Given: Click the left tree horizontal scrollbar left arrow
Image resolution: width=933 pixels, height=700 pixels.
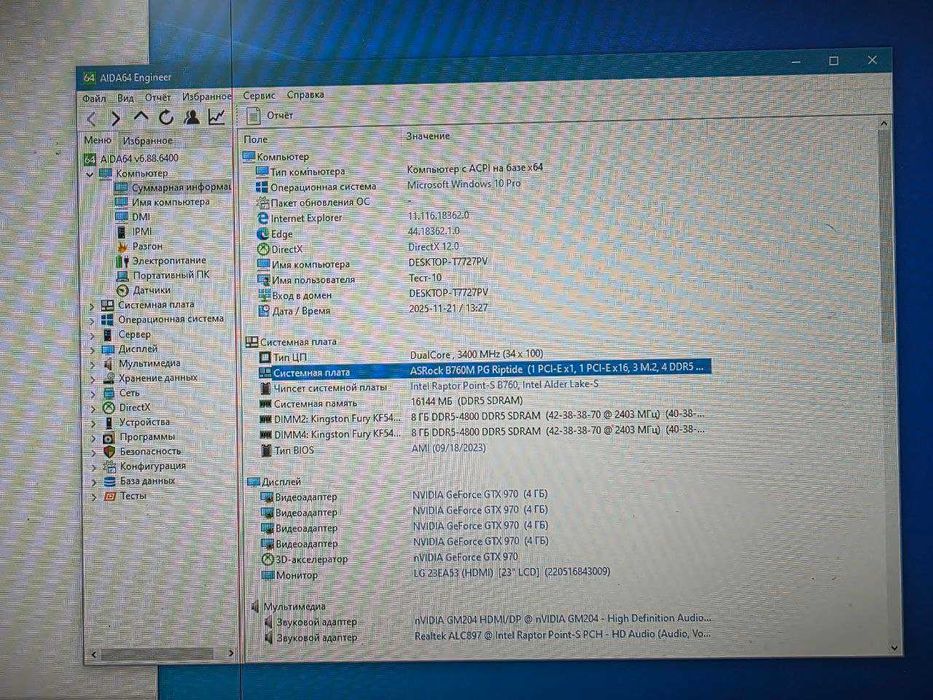Looking at the screenshot, I should [93, 654].
